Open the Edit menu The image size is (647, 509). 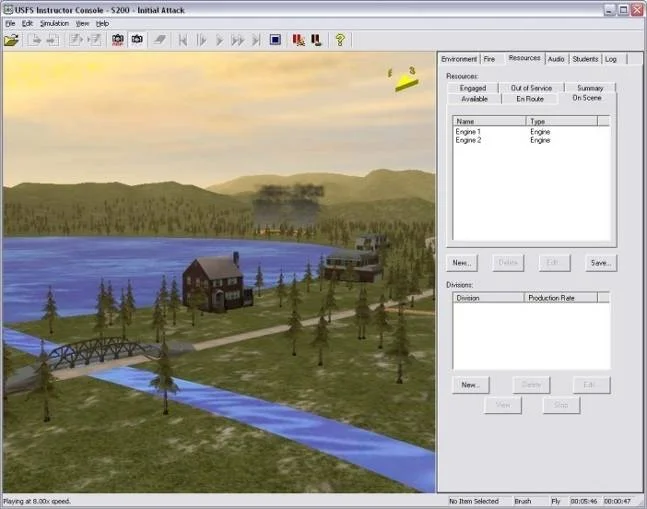(x=27, y=24)
